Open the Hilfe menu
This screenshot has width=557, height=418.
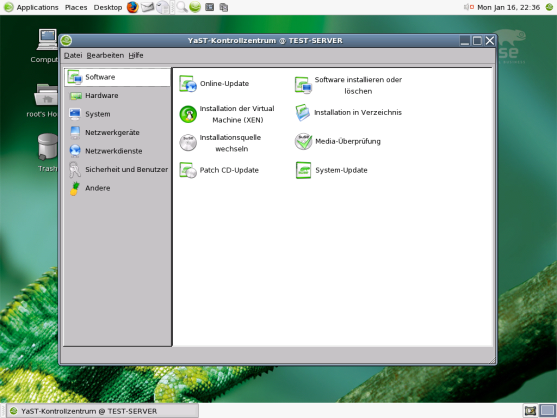point(136,55)
